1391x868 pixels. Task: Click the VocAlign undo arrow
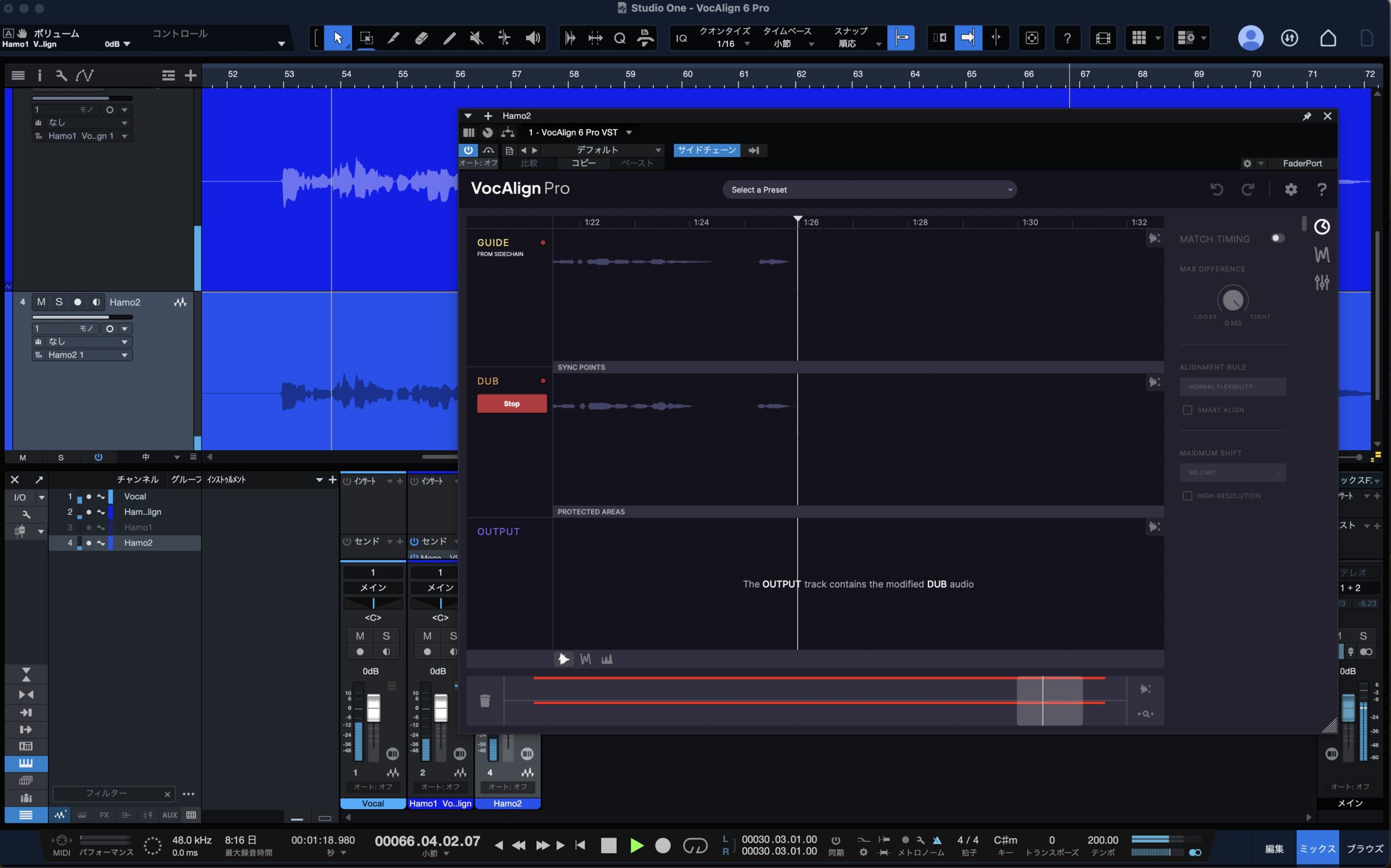1216,189
